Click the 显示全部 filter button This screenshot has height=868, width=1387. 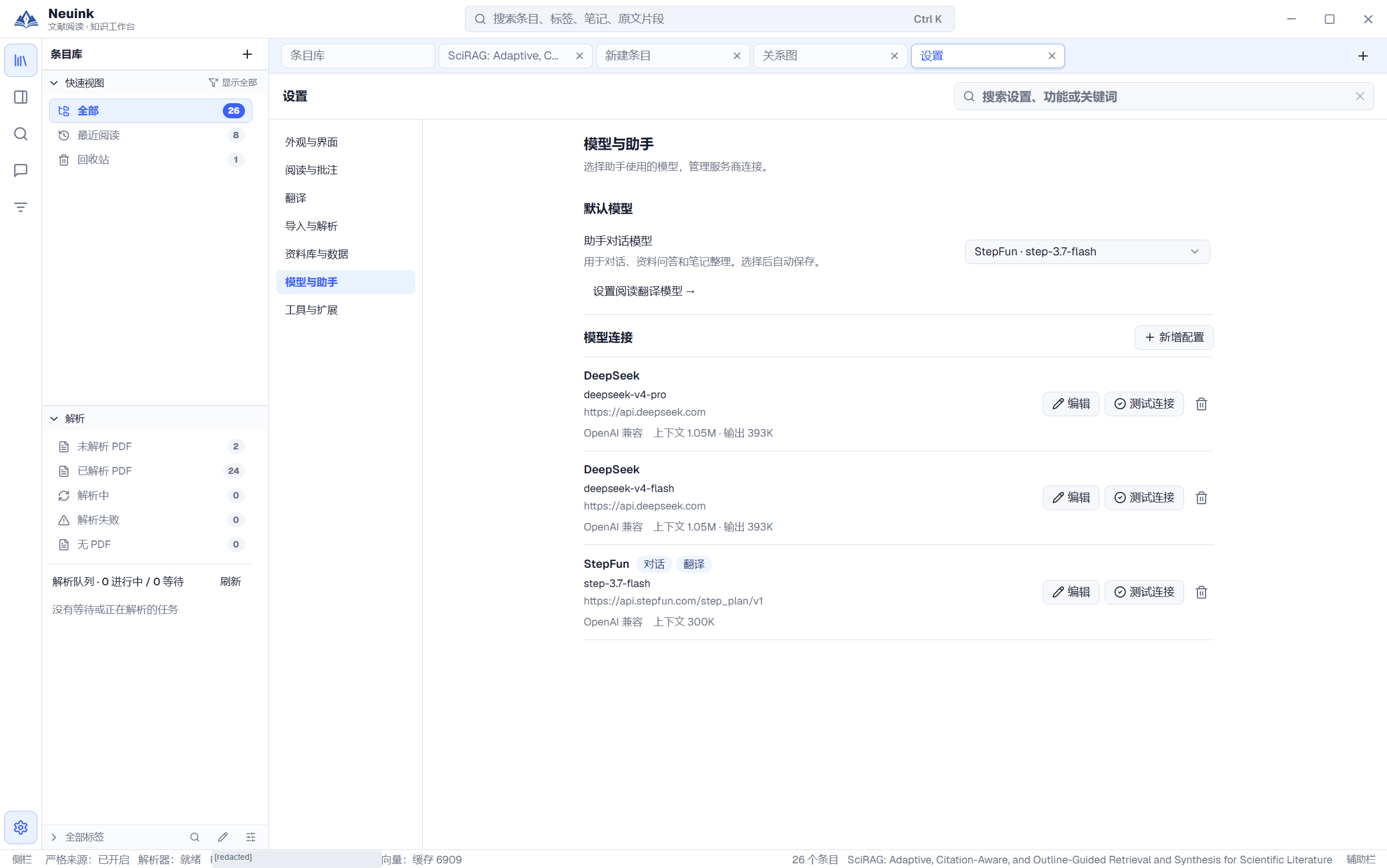point(233,83)
